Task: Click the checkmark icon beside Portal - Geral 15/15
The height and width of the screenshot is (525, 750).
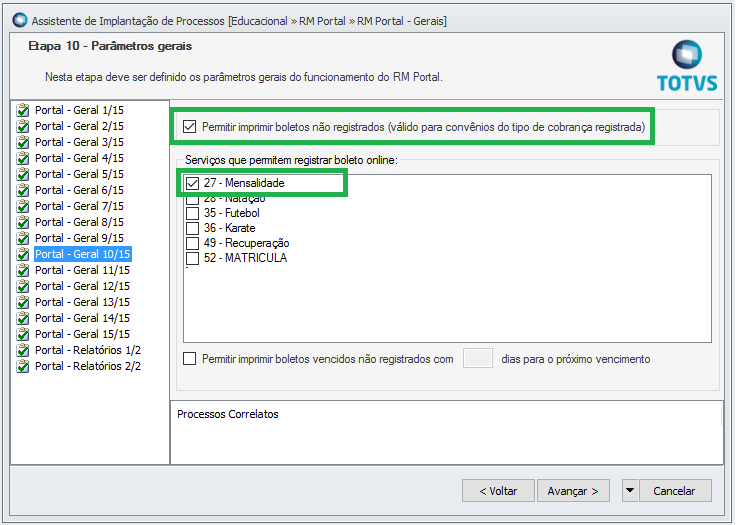Action: click(22, 335)
